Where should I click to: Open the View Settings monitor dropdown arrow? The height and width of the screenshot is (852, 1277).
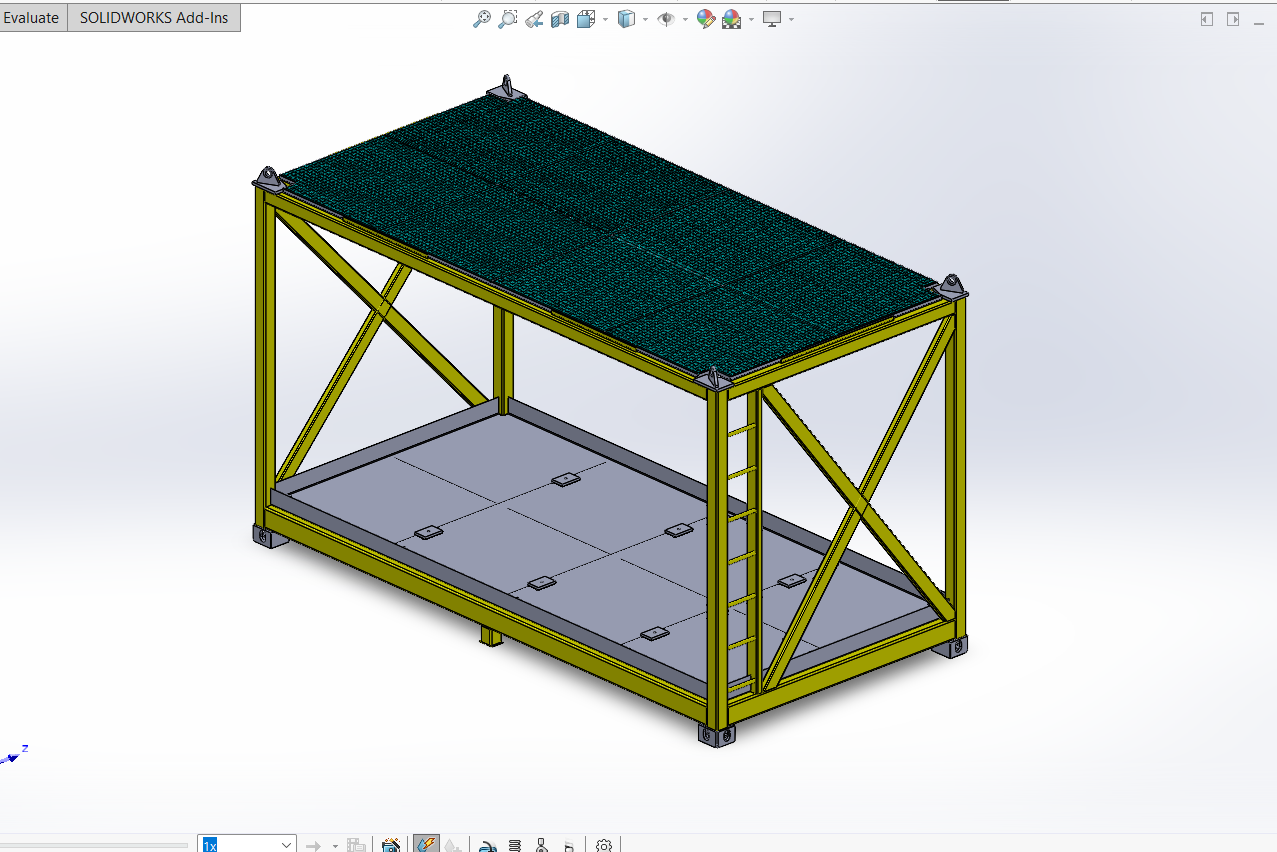point(792,19)
